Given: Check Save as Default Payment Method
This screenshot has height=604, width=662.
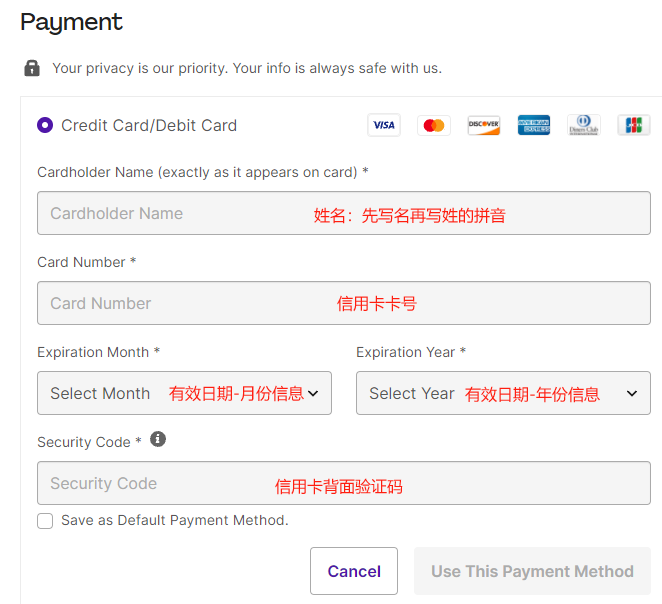Looking at the screenshot, I should 45,520.
